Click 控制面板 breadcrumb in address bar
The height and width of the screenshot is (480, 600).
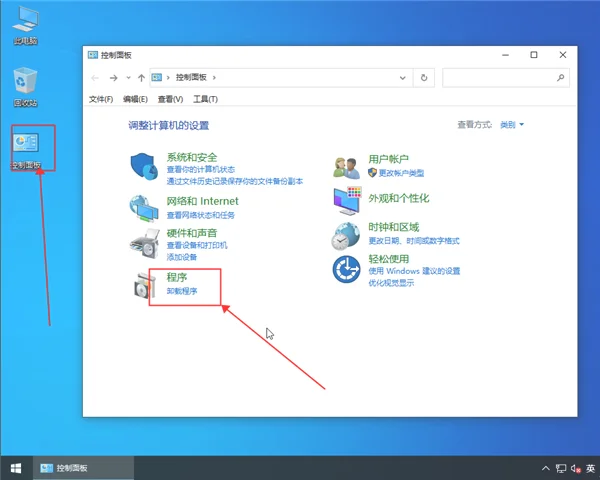(191, 78)
